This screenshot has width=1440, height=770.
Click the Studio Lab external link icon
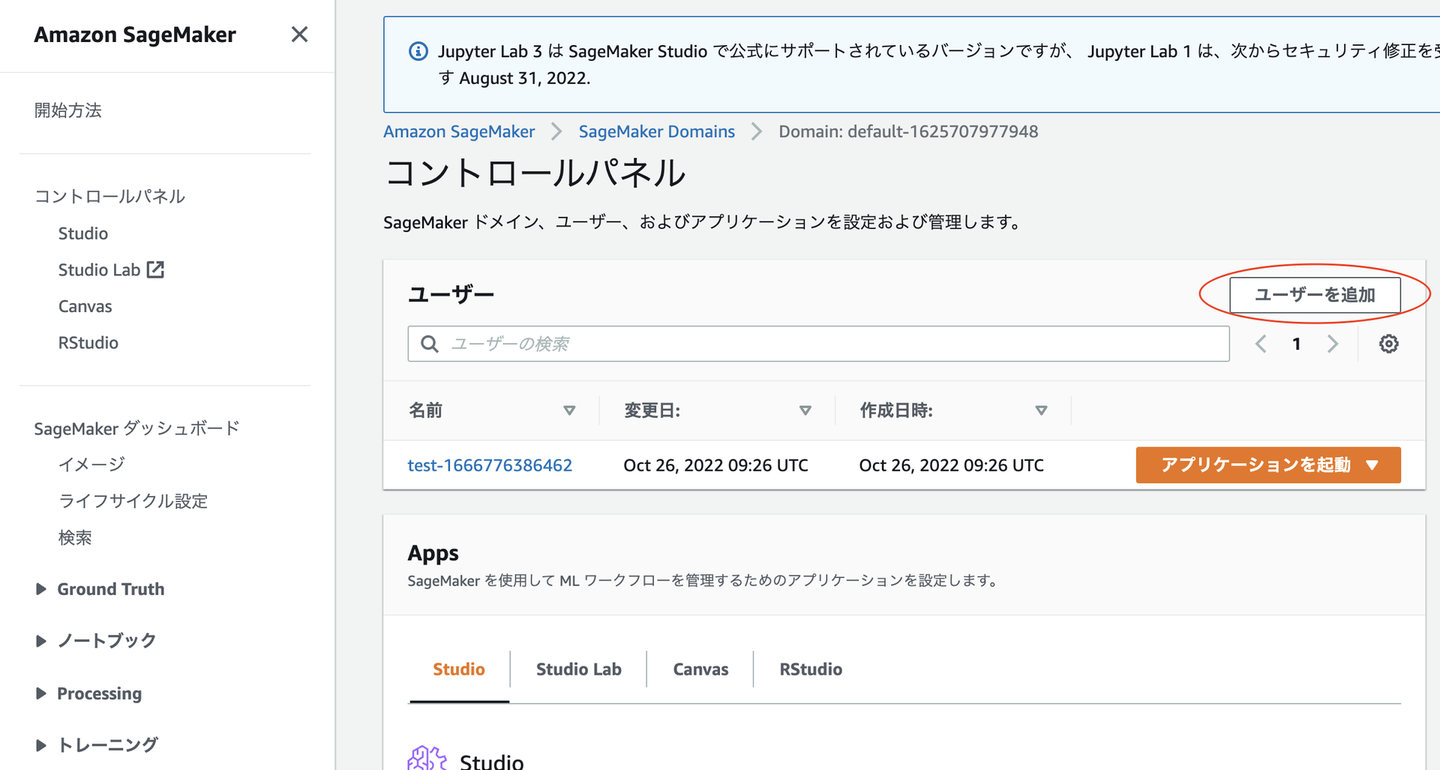tap(155, 269)
